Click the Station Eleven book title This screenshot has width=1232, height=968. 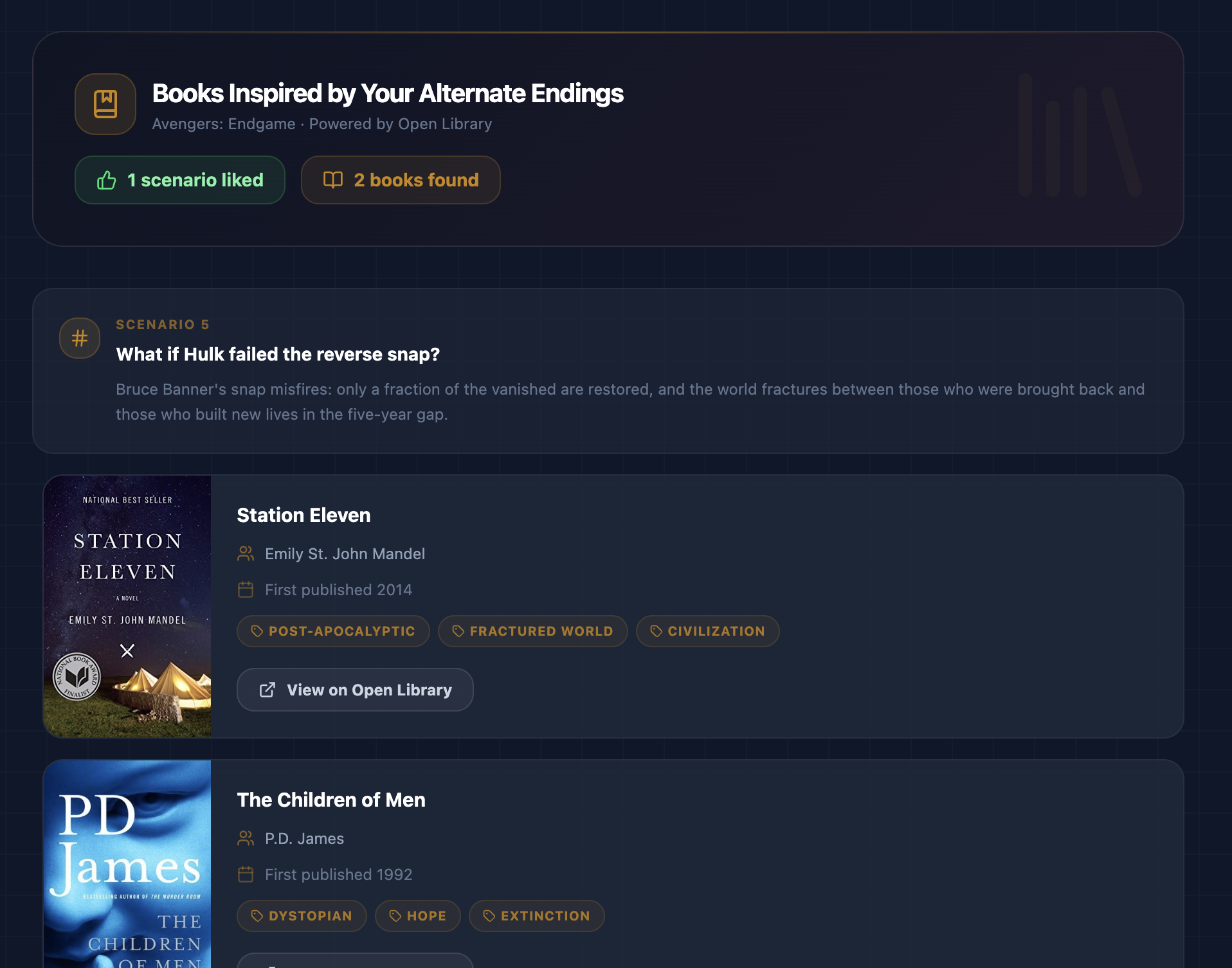tap(303, 515)
